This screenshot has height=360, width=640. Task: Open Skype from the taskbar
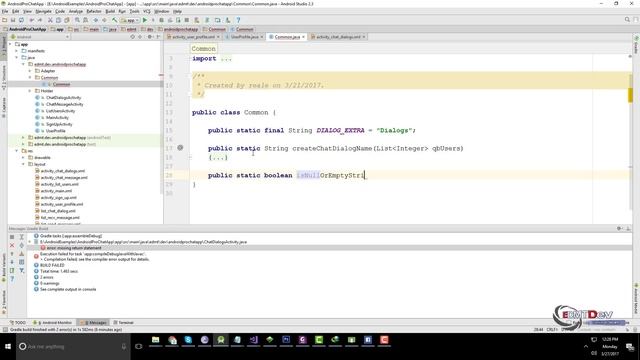[188, 340]
